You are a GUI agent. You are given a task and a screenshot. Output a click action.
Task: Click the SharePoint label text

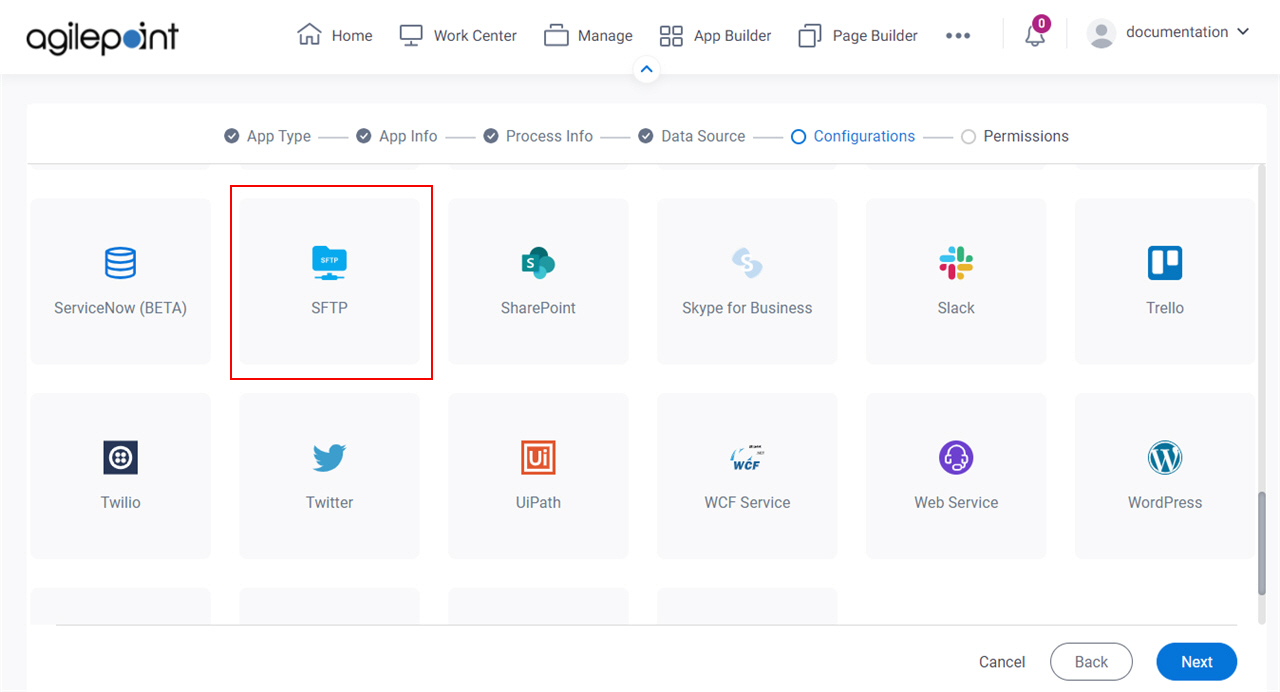pos(538,308)
